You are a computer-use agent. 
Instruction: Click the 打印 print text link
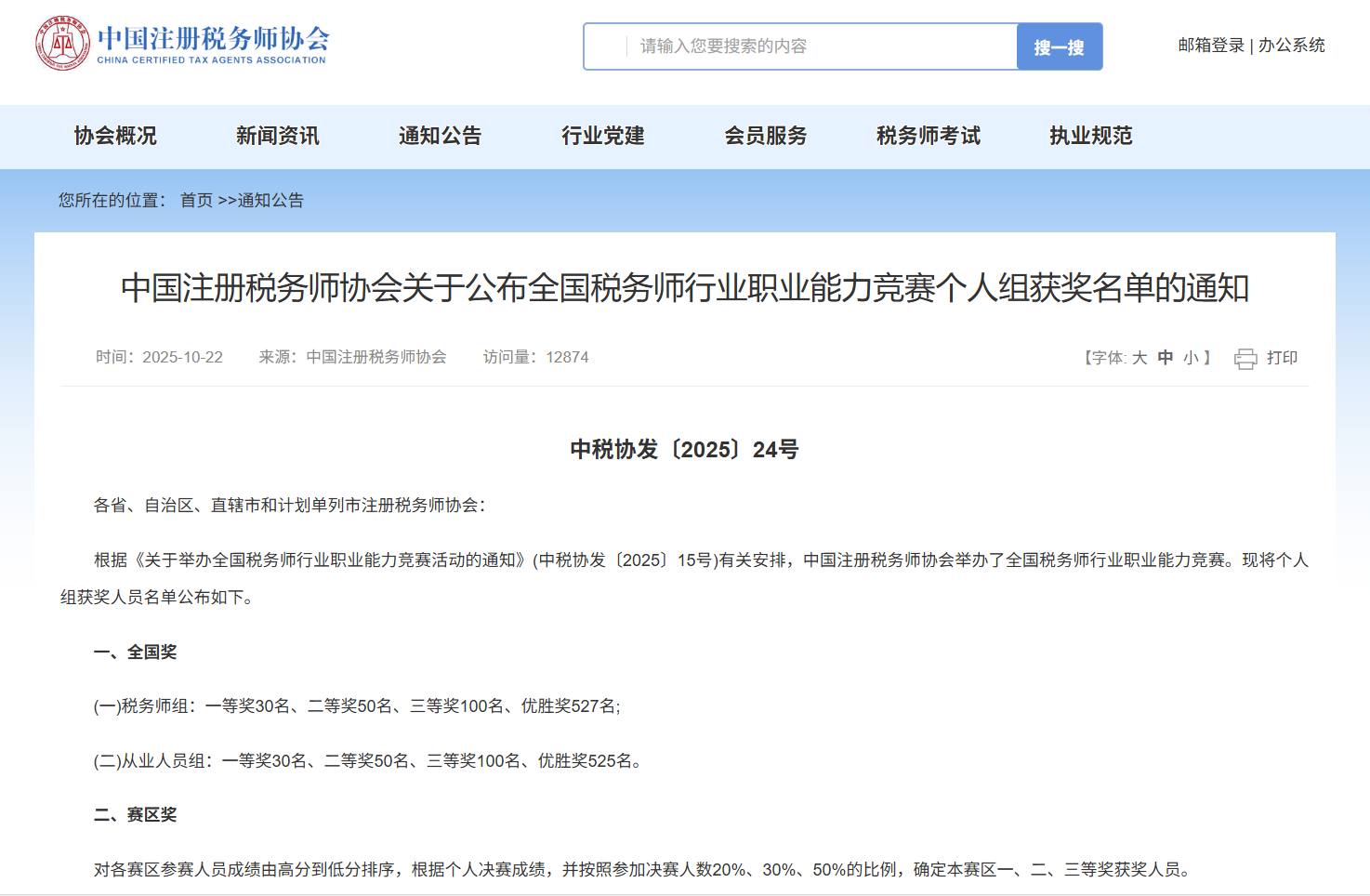tap(1282, 358)
